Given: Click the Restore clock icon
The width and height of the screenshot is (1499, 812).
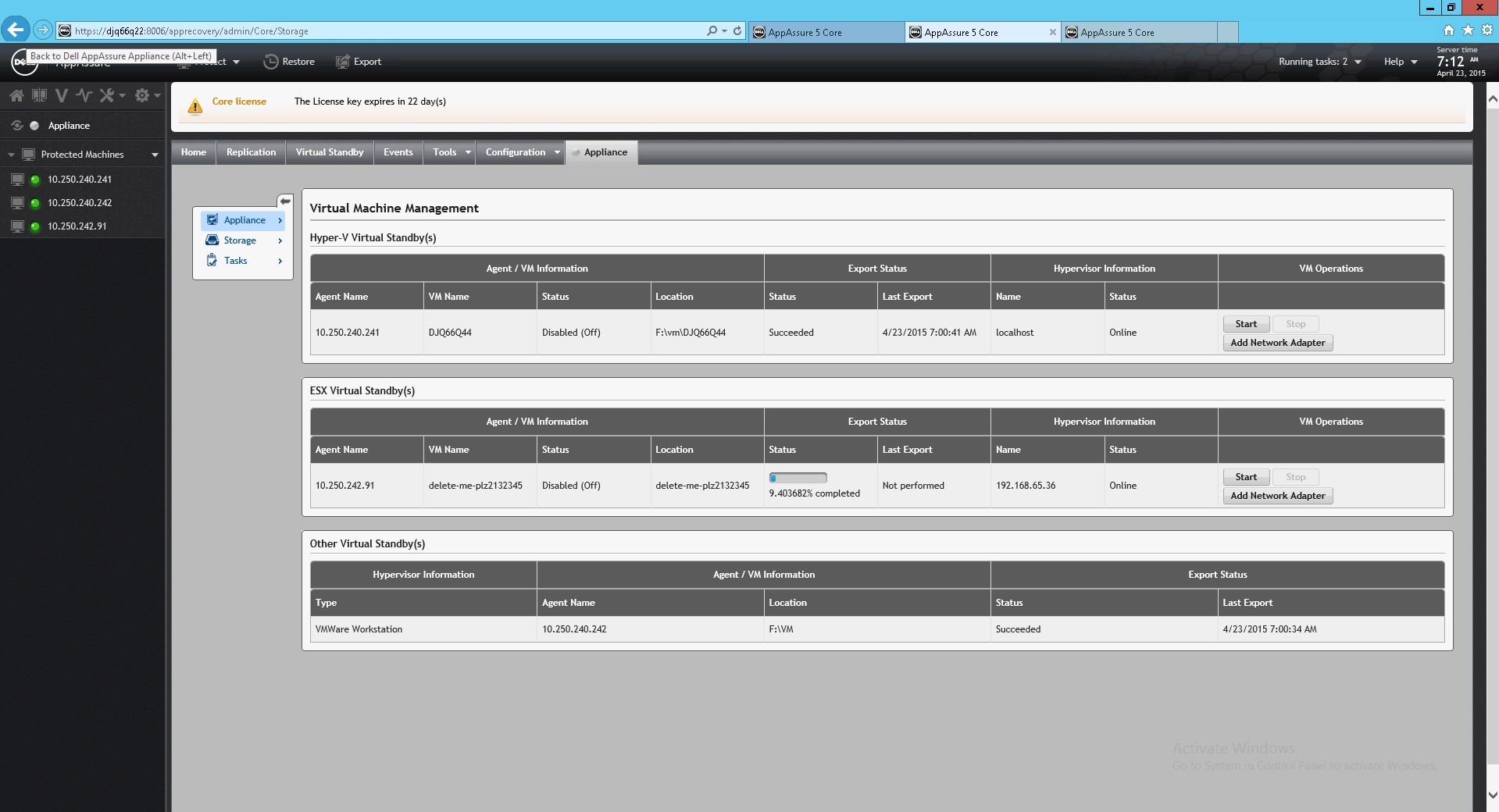Looking at the screenshot, I should [270, 62].
